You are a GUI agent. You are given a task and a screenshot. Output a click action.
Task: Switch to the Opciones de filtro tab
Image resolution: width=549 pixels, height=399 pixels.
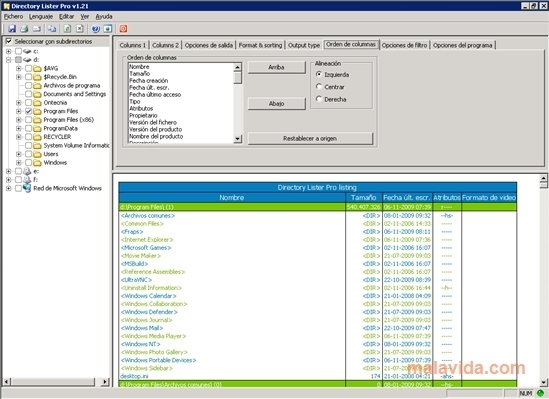404,45
